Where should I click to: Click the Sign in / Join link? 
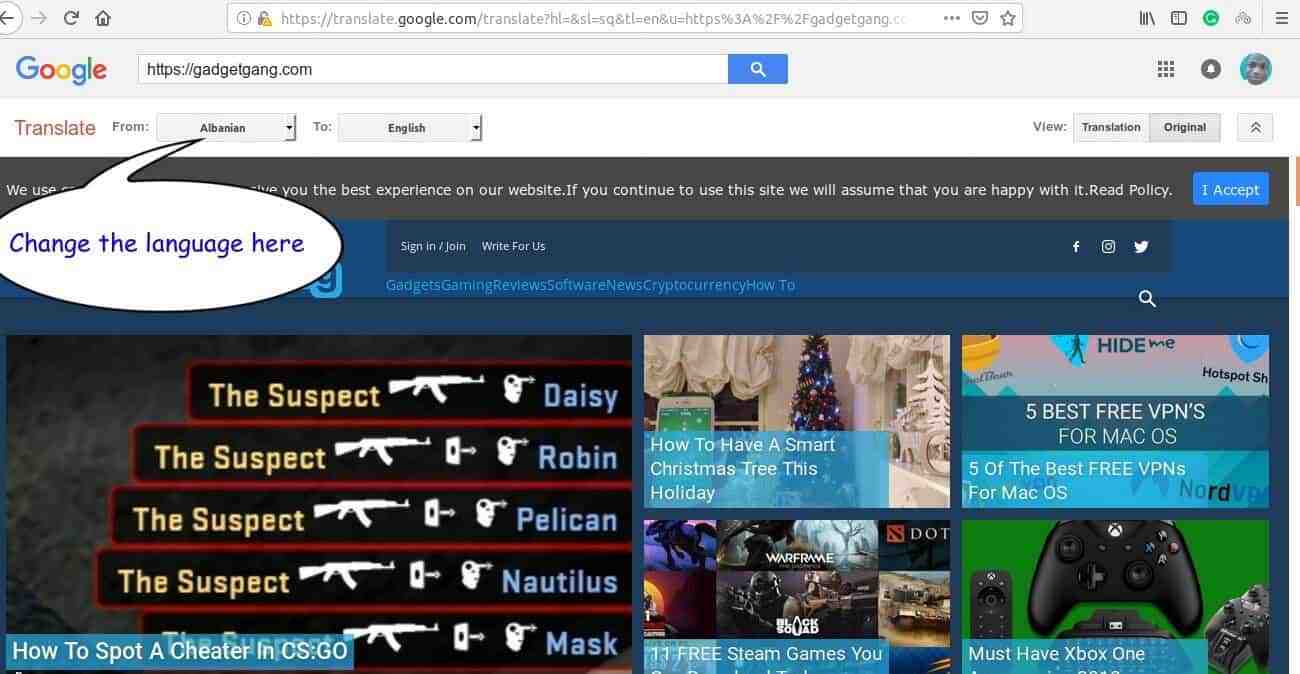pyautogui.click(x=433, y=246)
